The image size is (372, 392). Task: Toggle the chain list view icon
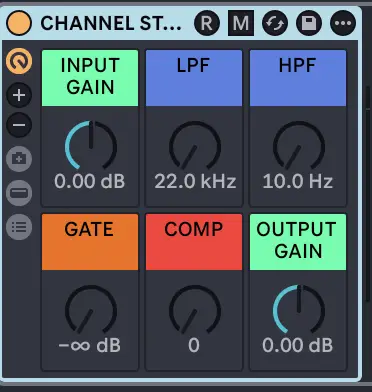[19, 227]
